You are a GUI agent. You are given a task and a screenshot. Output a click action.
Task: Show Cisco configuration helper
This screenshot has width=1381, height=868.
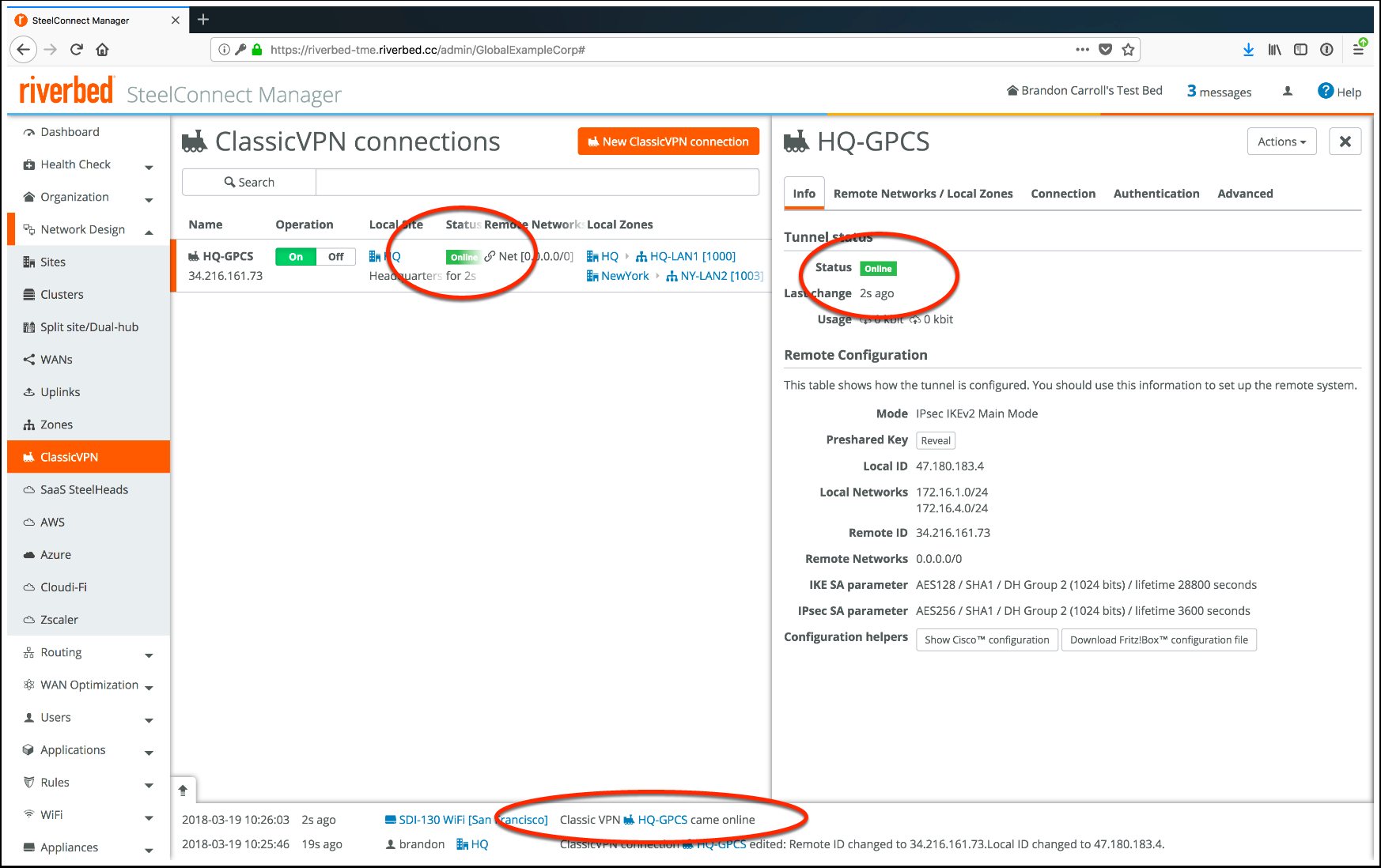coord(986,640)
